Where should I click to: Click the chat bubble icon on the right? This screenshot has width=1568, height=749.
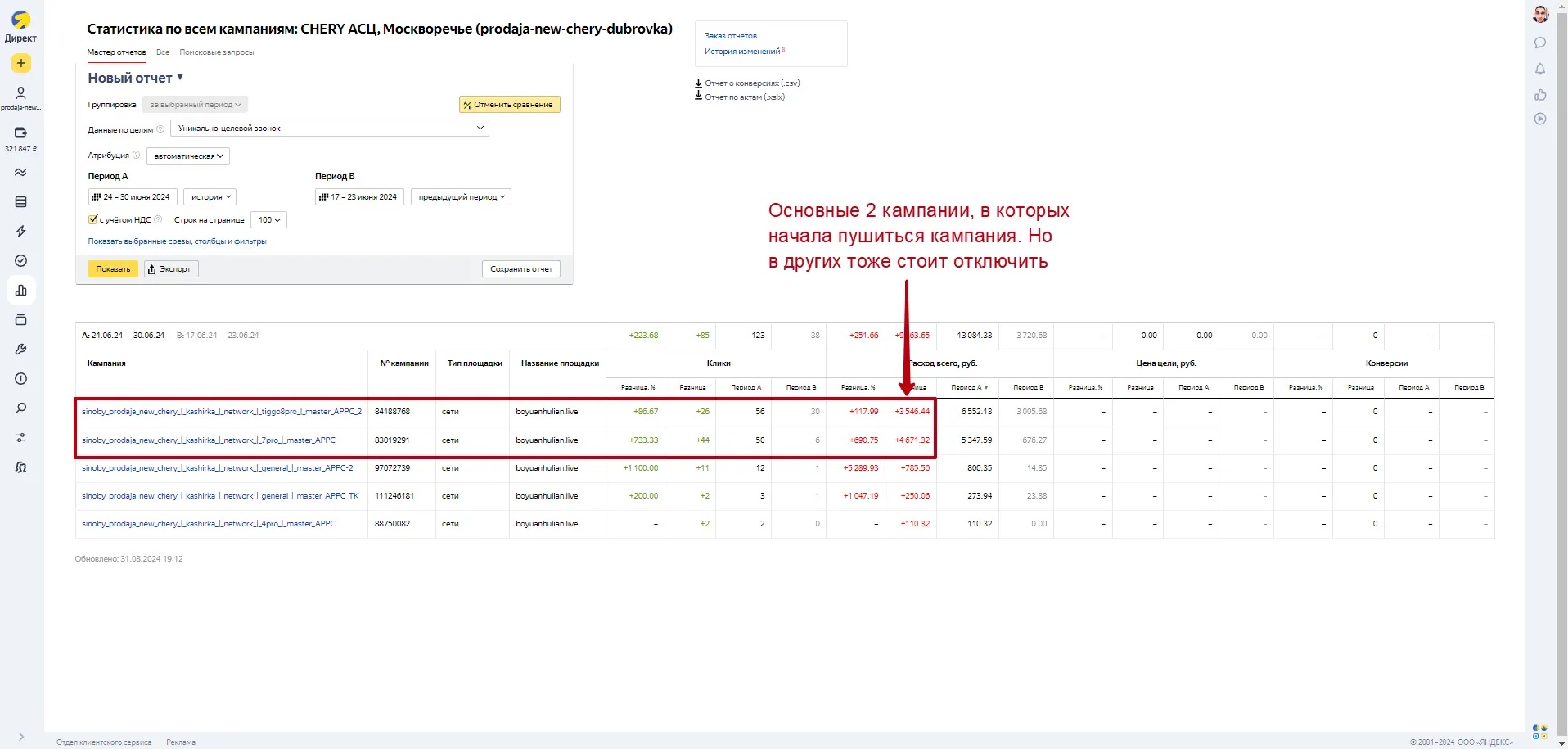point(1540,43)
